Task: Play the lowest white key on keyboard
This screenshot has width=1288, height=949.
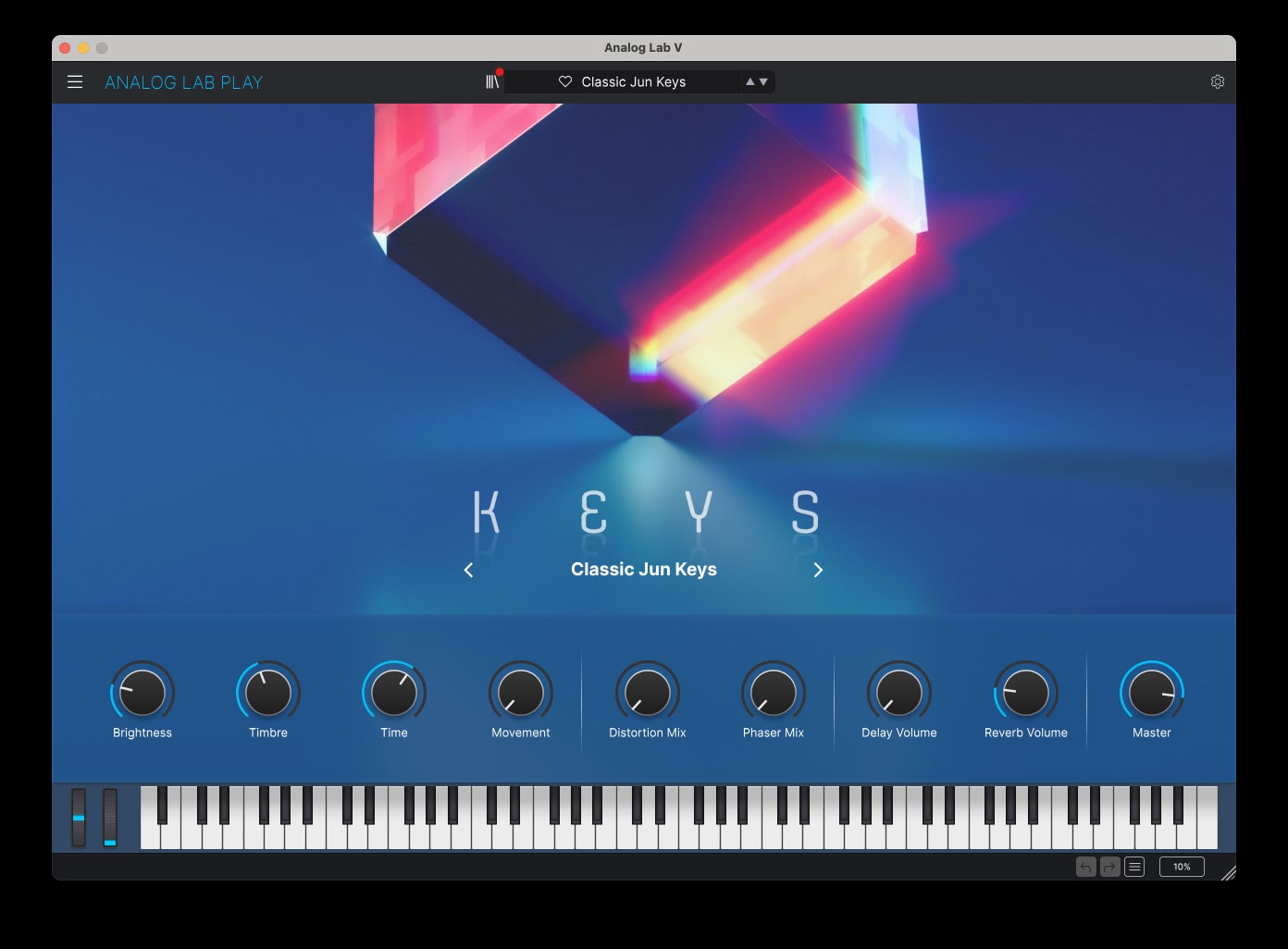Action: click(150, 835)
